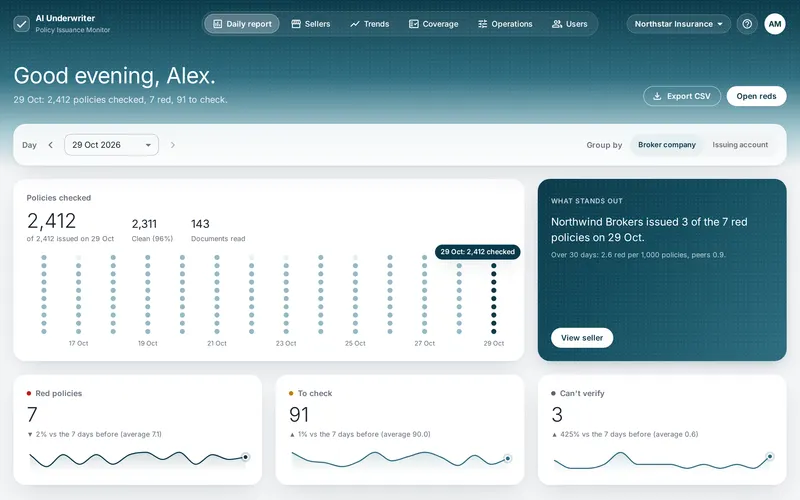Image resolution: width=800 pixels, height=500 pixels.
Task: Expand the Northstar Insurance dropdown
Action: click(x=679, y=24)
